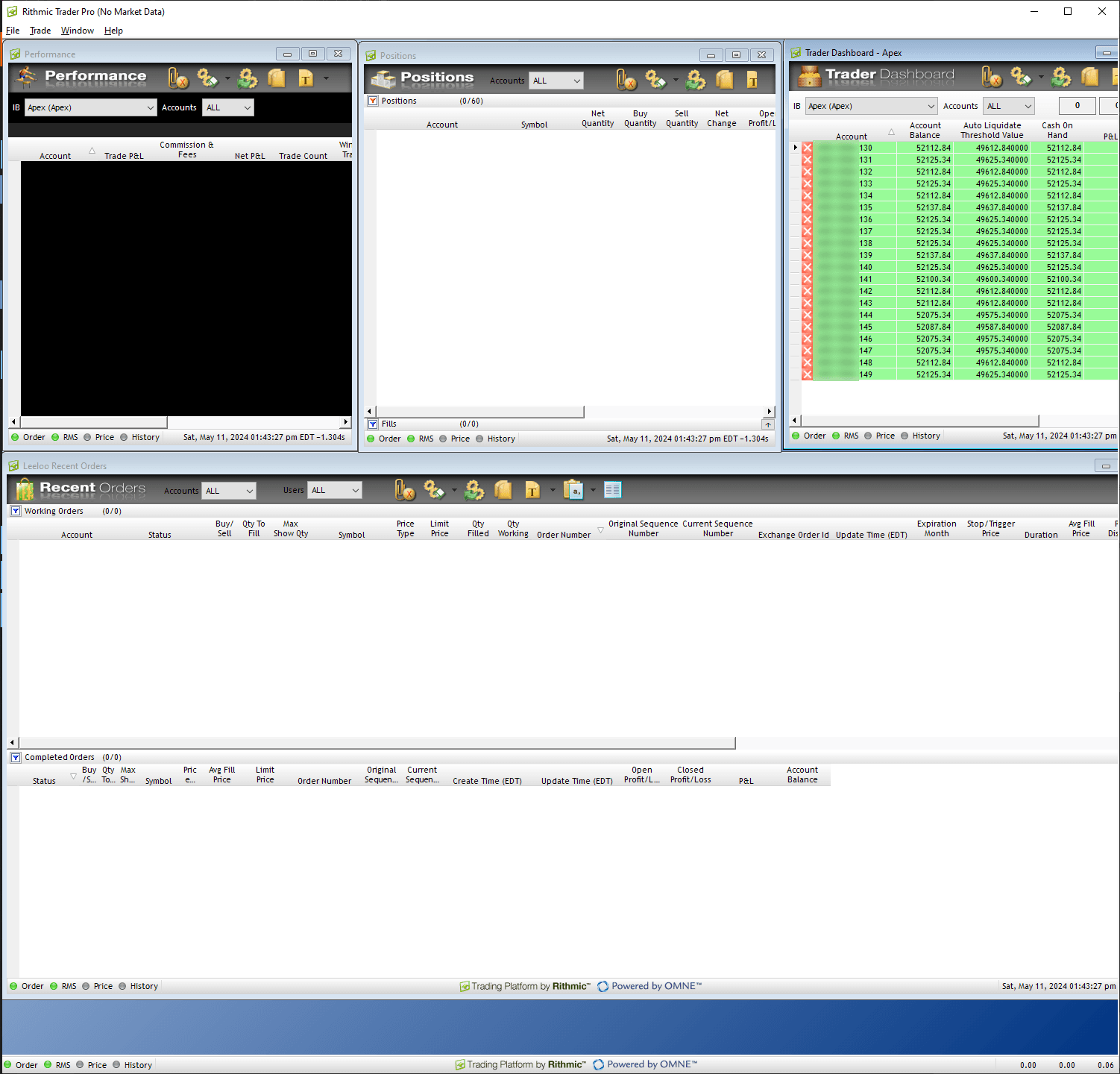Screen dimensions: 1120x1074
Task: Toggle the Working Orders filter icon
Action: point(16,511)
